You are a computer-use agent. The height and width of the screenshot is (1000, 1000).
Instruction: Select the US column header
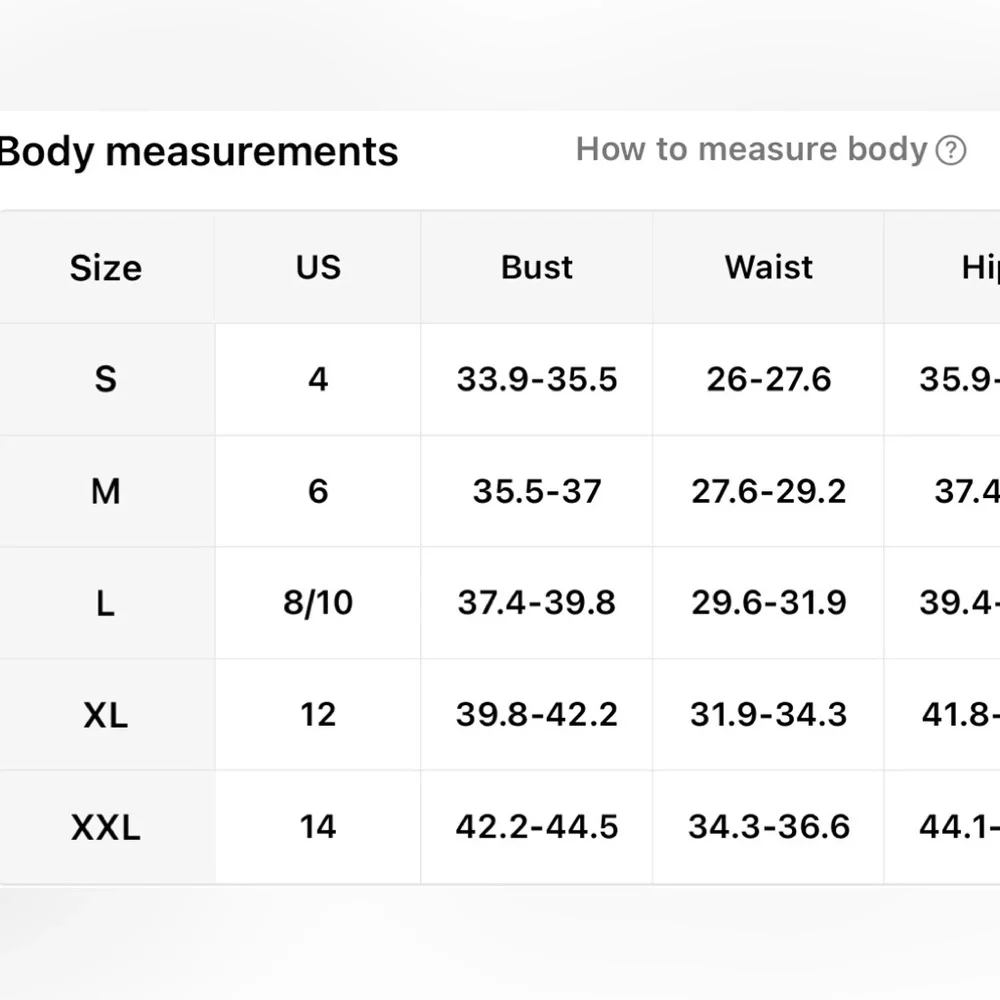(318, 267)
